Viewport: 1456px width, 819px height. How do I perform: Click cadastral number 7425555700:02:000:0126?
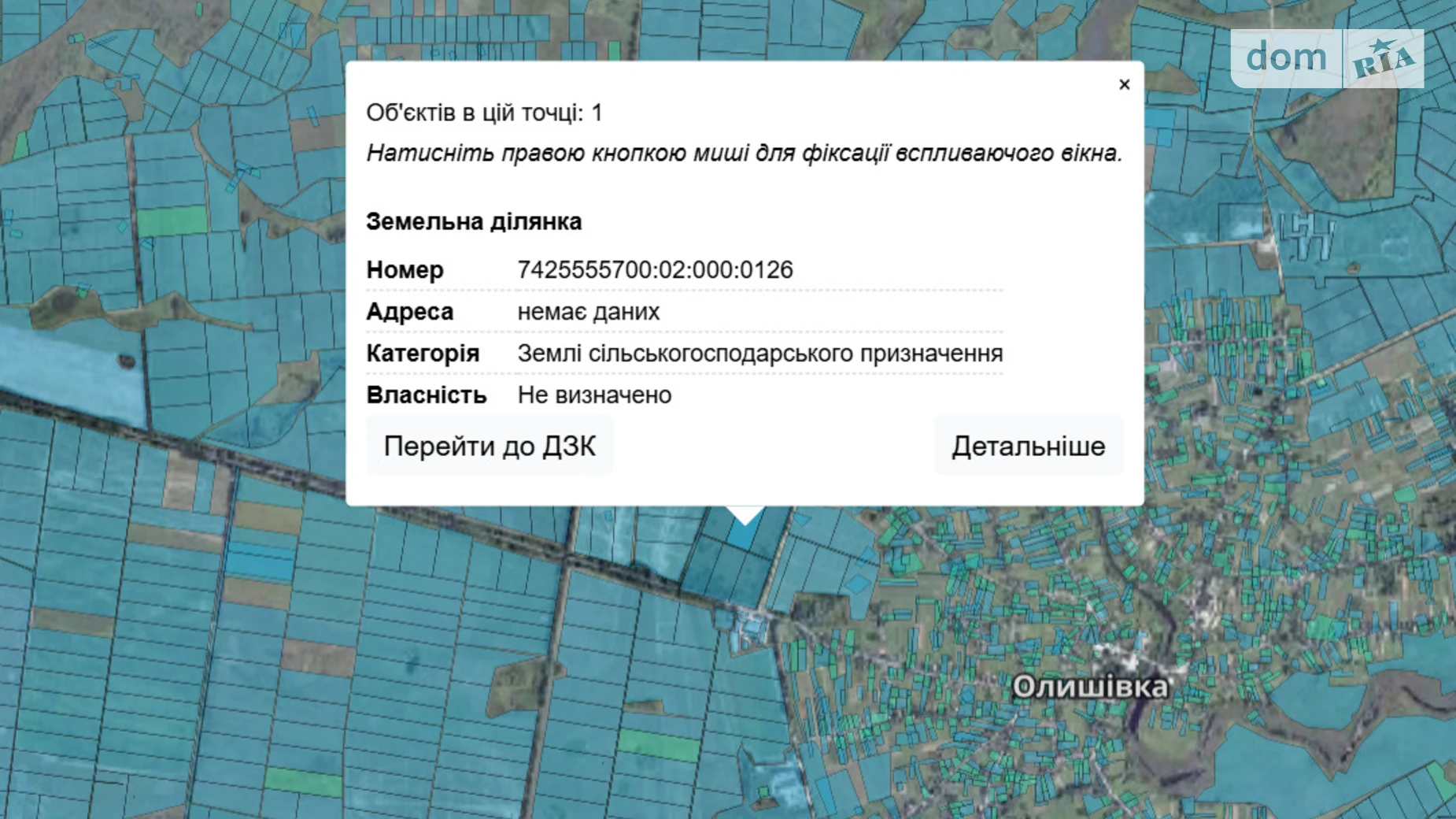[x=655, y=270]
